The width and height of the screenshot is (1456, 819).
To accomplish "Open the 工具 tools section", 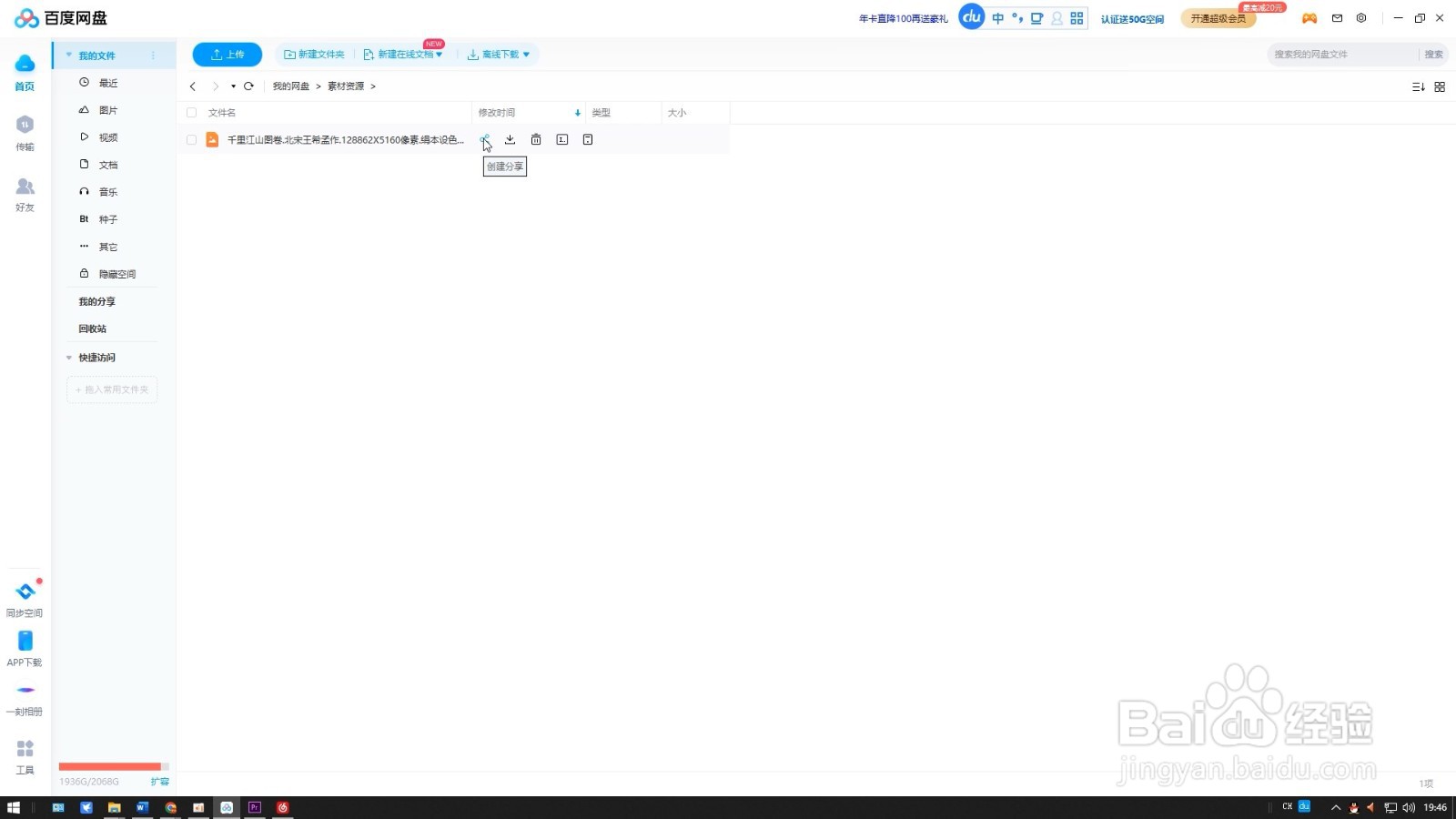I will point(25,757).
